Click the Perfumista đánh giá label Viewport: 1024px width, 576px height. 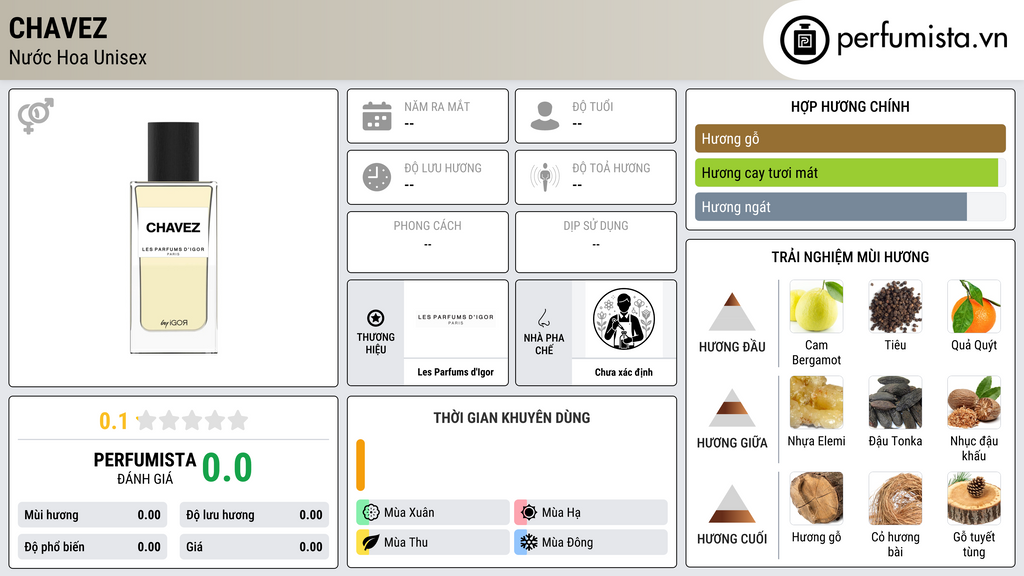[145, 468]
